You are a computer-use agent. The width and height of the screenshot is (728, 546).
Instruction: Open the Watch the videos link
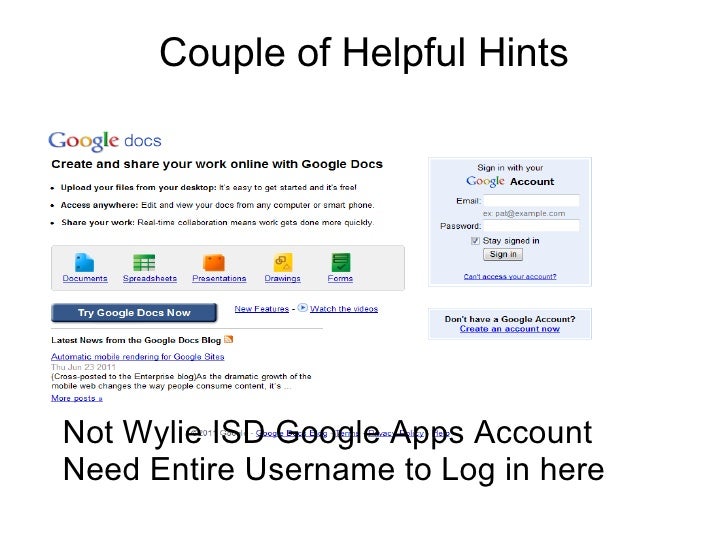(x=344, y=309)
